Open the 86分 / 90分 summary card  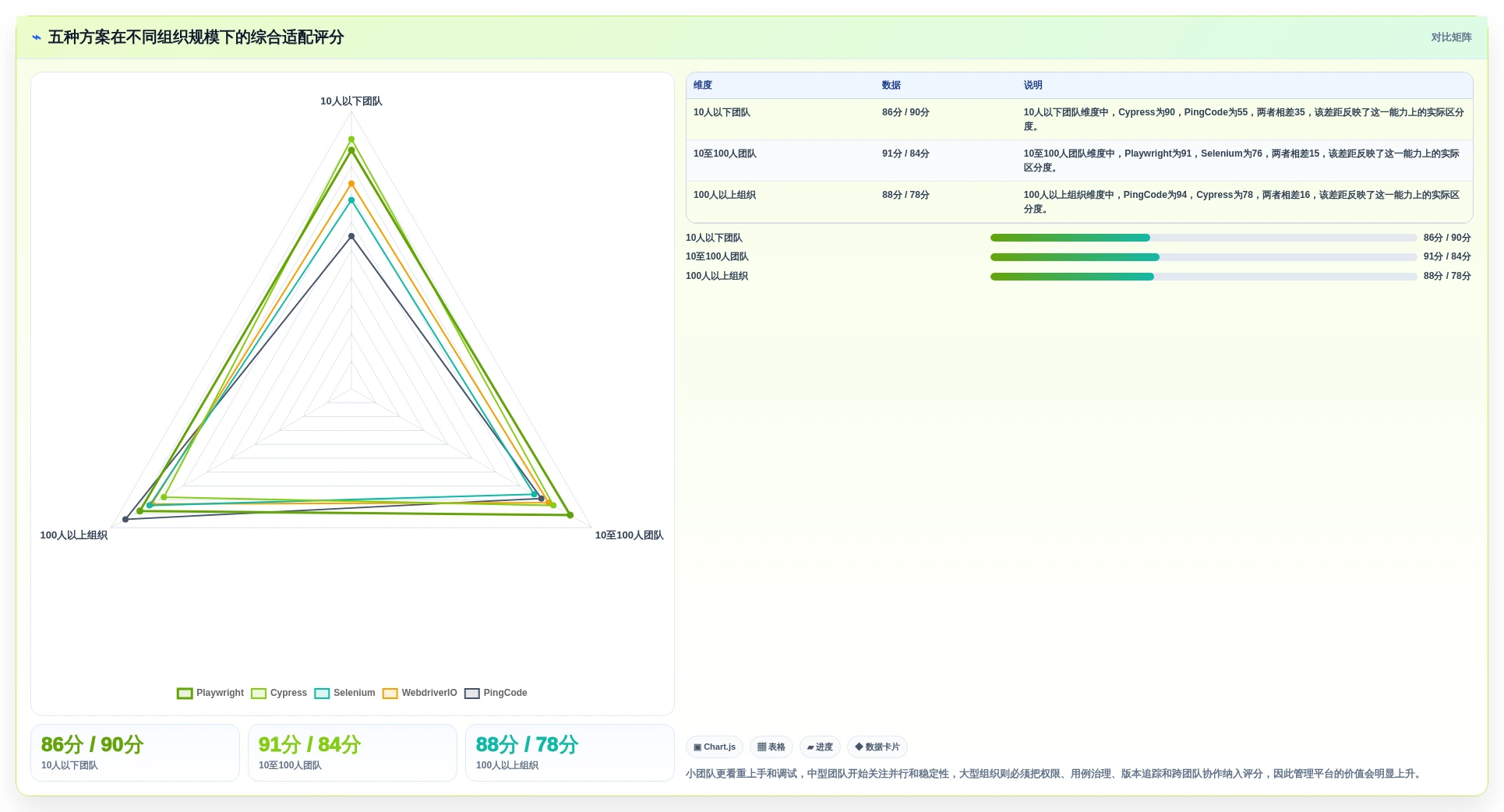pos(135,753)
